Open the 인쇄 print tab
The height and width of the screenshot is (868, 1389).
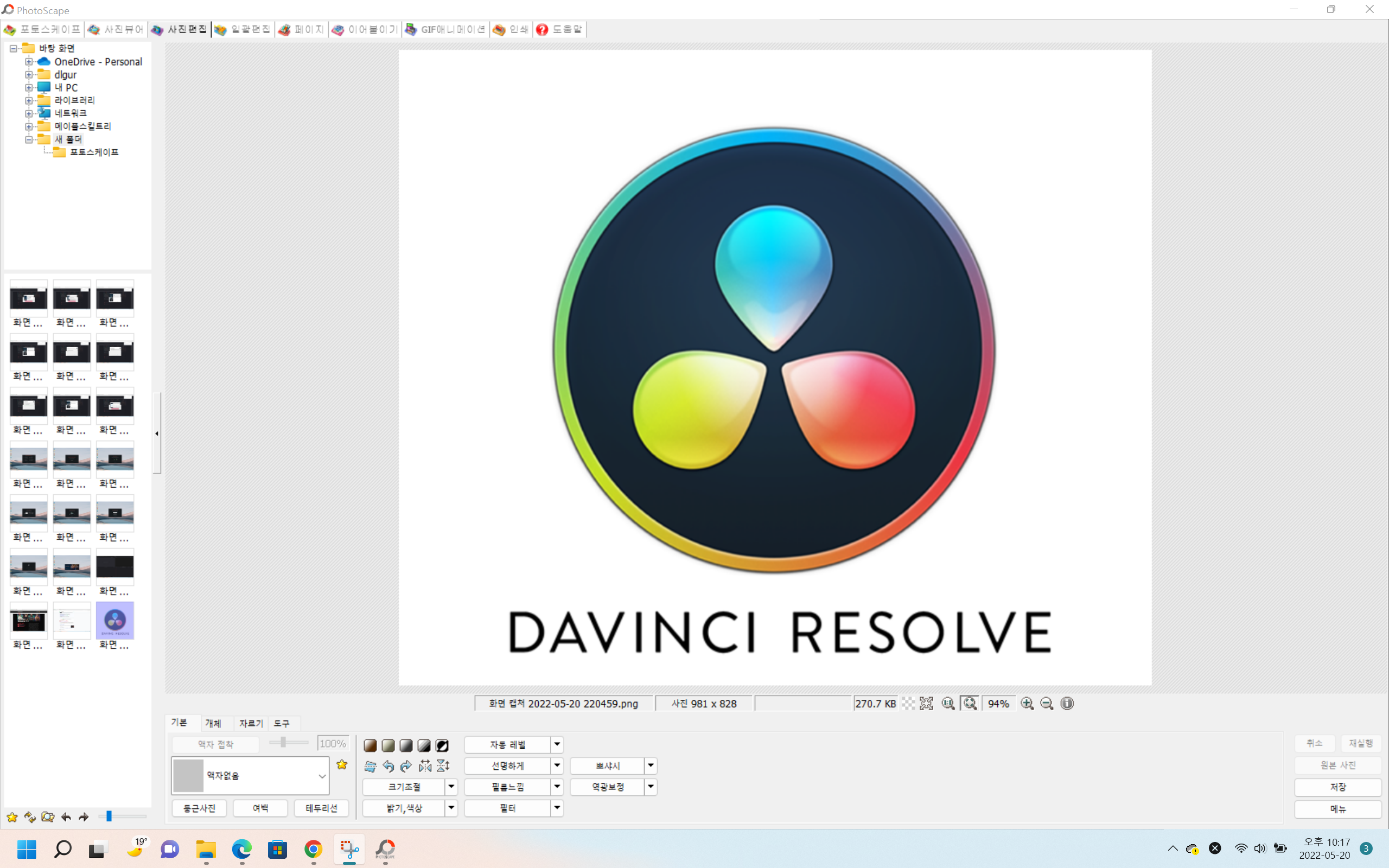tap(511, 29)
